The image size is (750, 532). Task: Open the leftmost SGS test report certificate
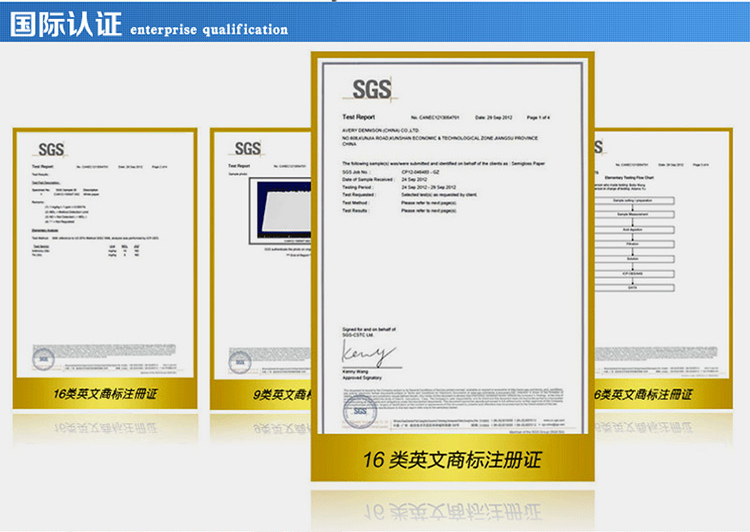[105, 268]
